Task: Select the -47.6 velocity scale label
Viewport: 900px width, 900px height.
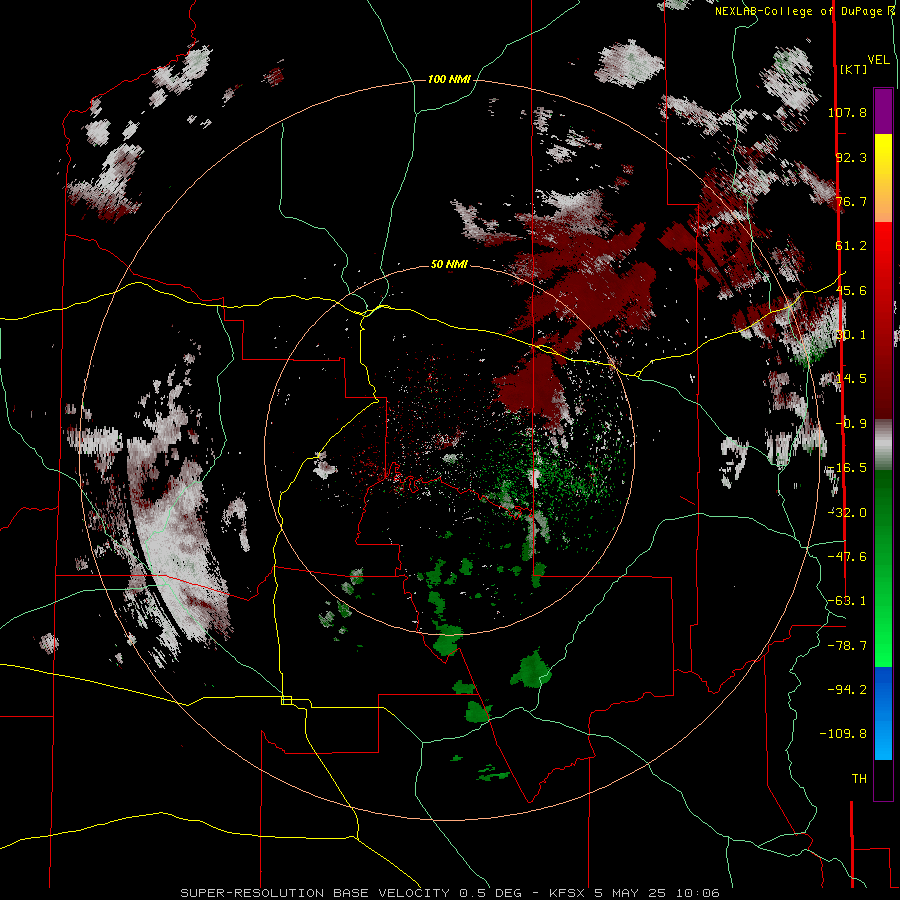Action: click(847, 557)
